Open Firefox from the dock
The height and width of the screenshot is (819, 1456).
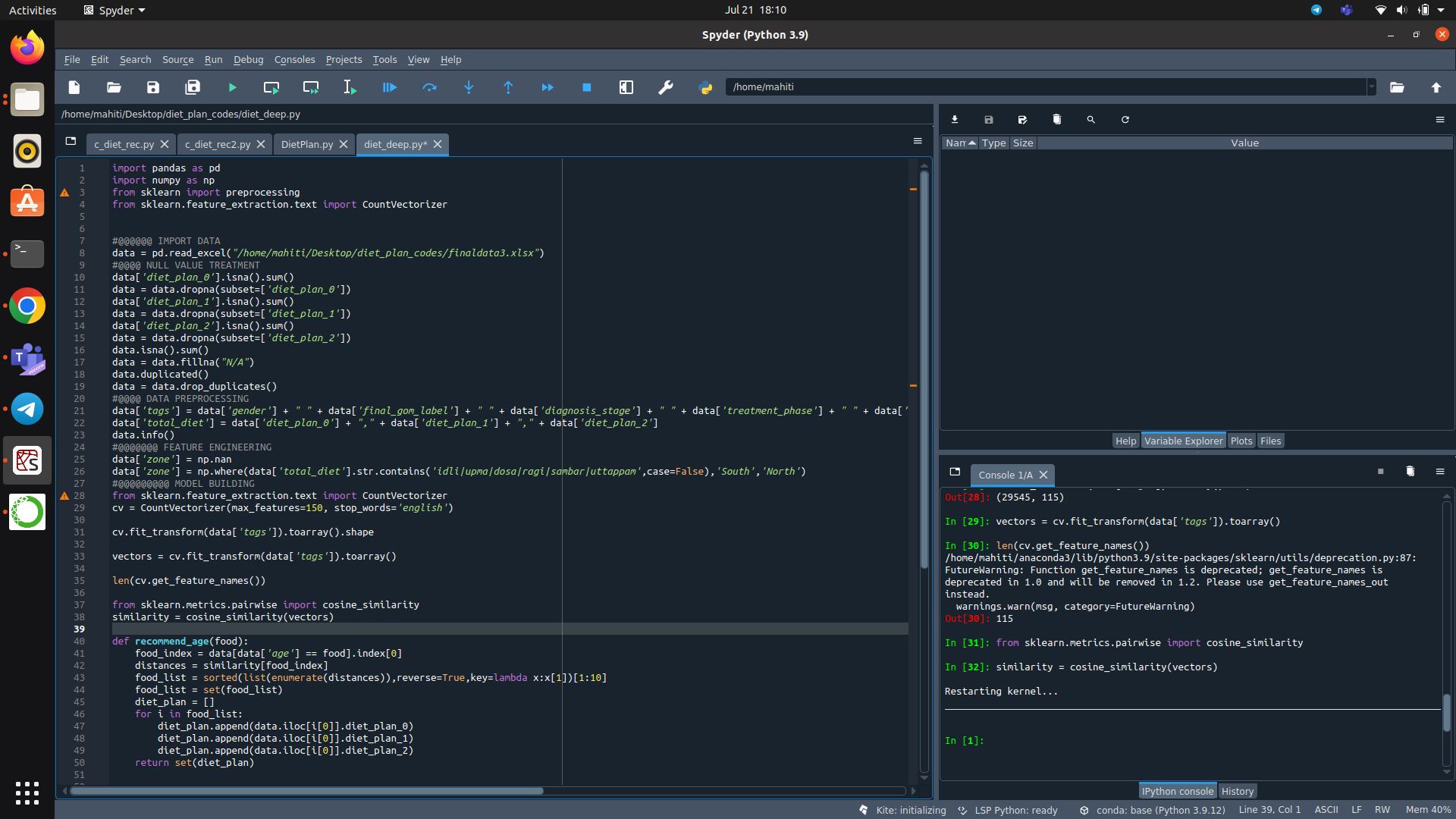click(x=27, y=48)
